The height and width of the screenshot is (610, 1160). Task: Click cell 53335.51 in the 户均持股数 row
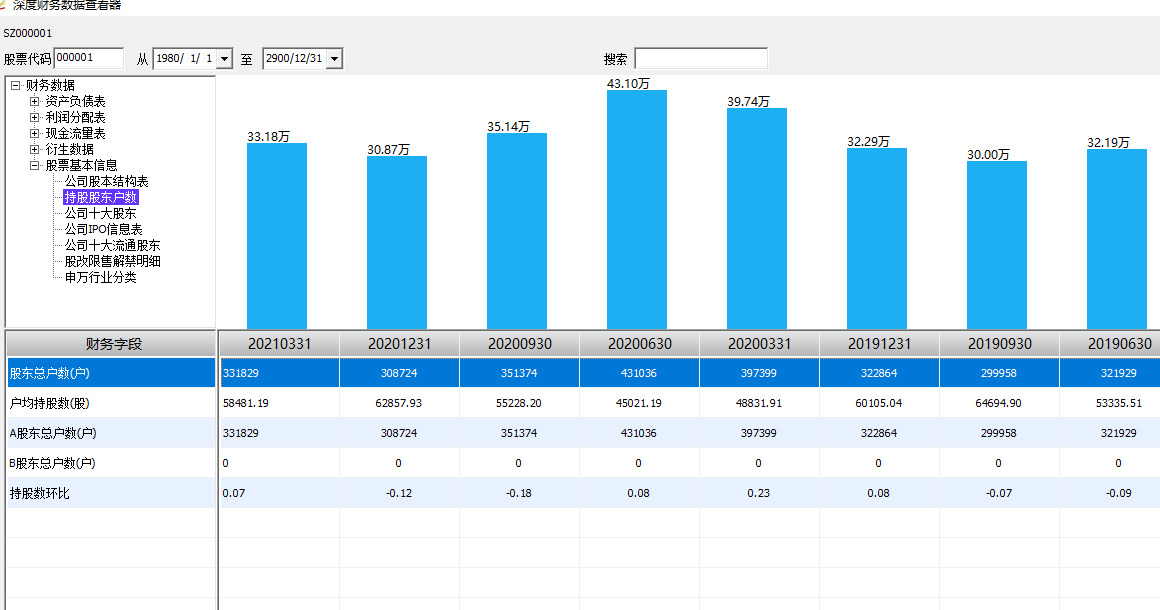pos(1110,404)
